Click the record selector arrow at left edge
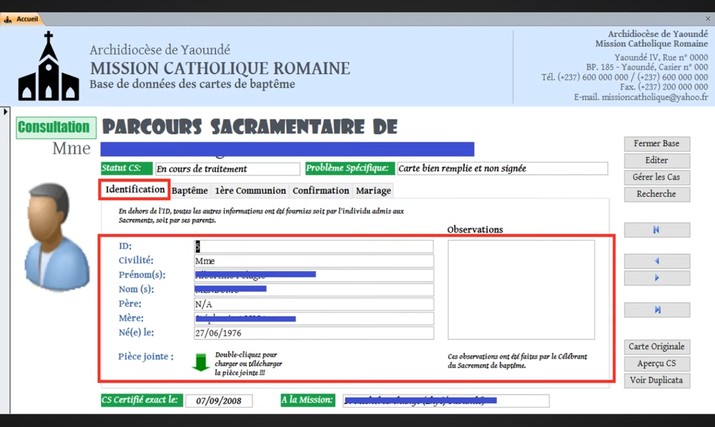Screen dimensions: 715x427 [x=5, y=111]
